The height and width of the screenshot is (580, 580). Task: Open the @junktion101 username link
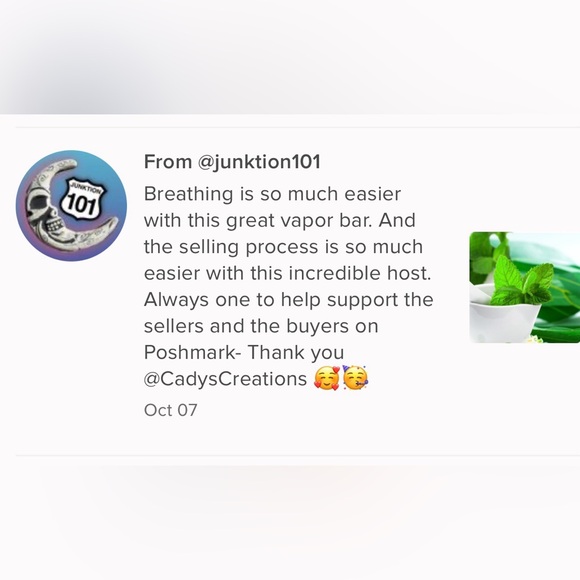tap(259, 162)
